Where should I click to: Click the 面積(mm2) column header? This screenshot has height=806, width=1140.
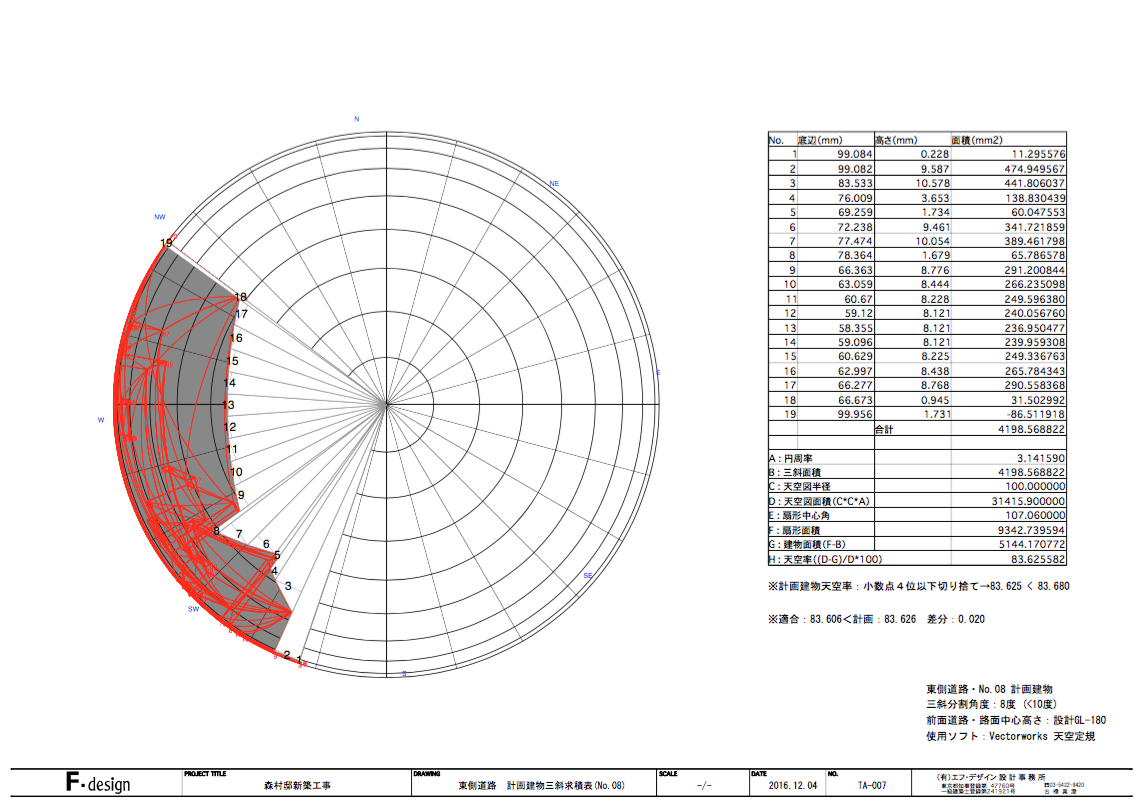(976, 140)
